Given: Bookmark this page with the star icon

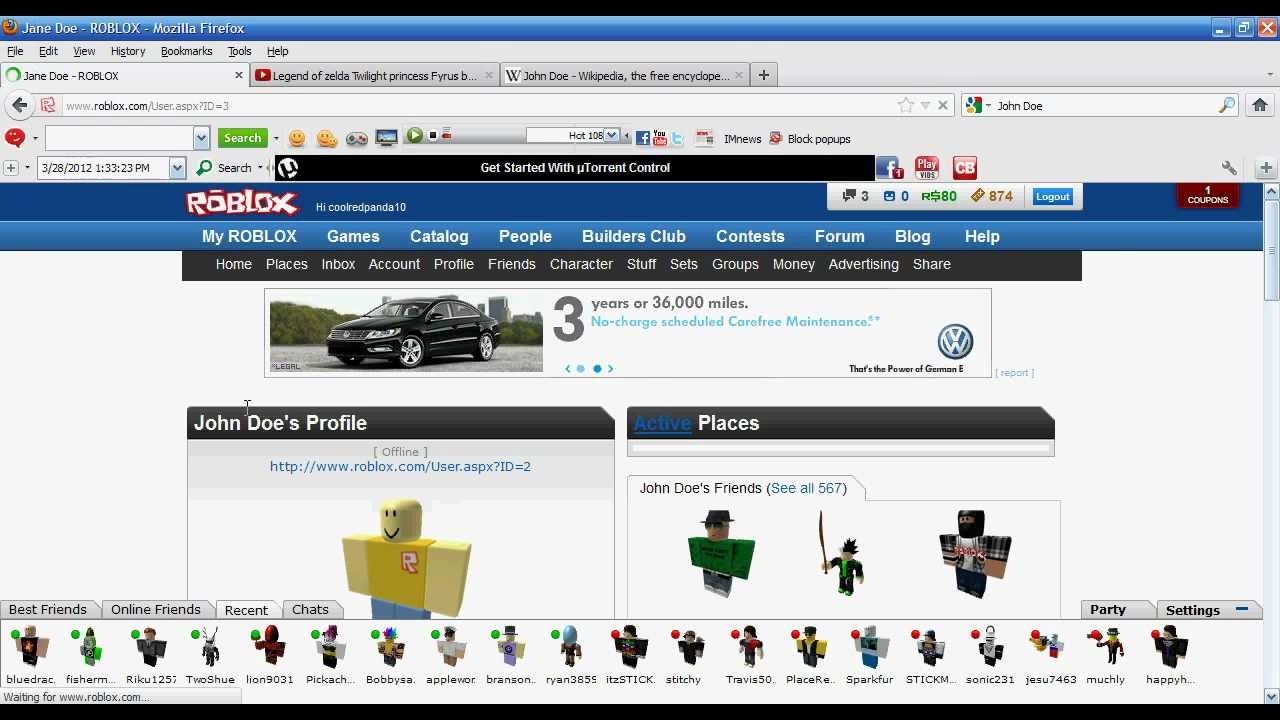Looking at the screenshot, I should coord(905,105).
